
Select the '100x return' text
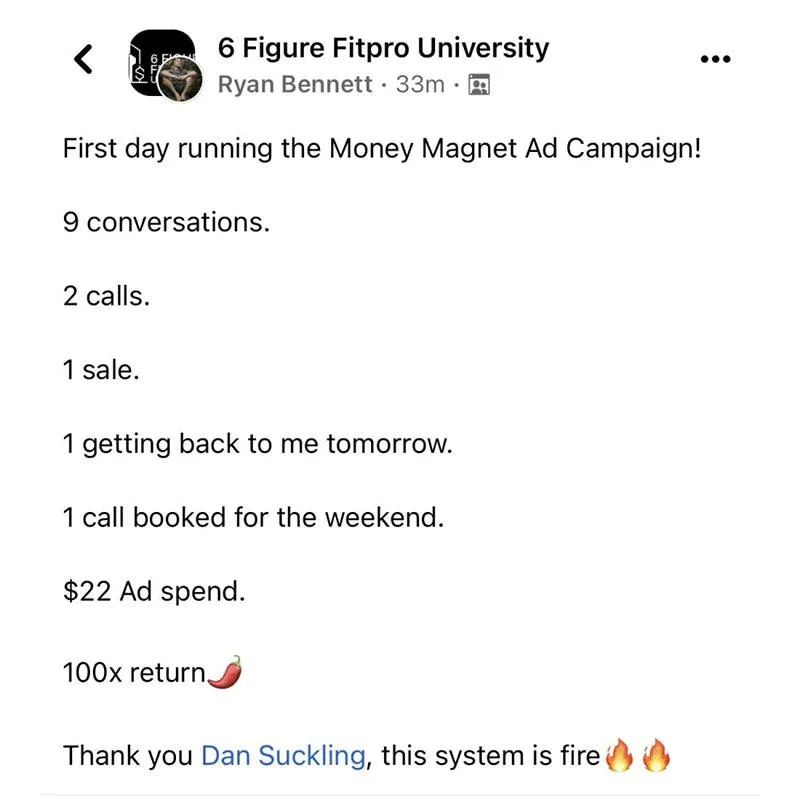point(134,672)
